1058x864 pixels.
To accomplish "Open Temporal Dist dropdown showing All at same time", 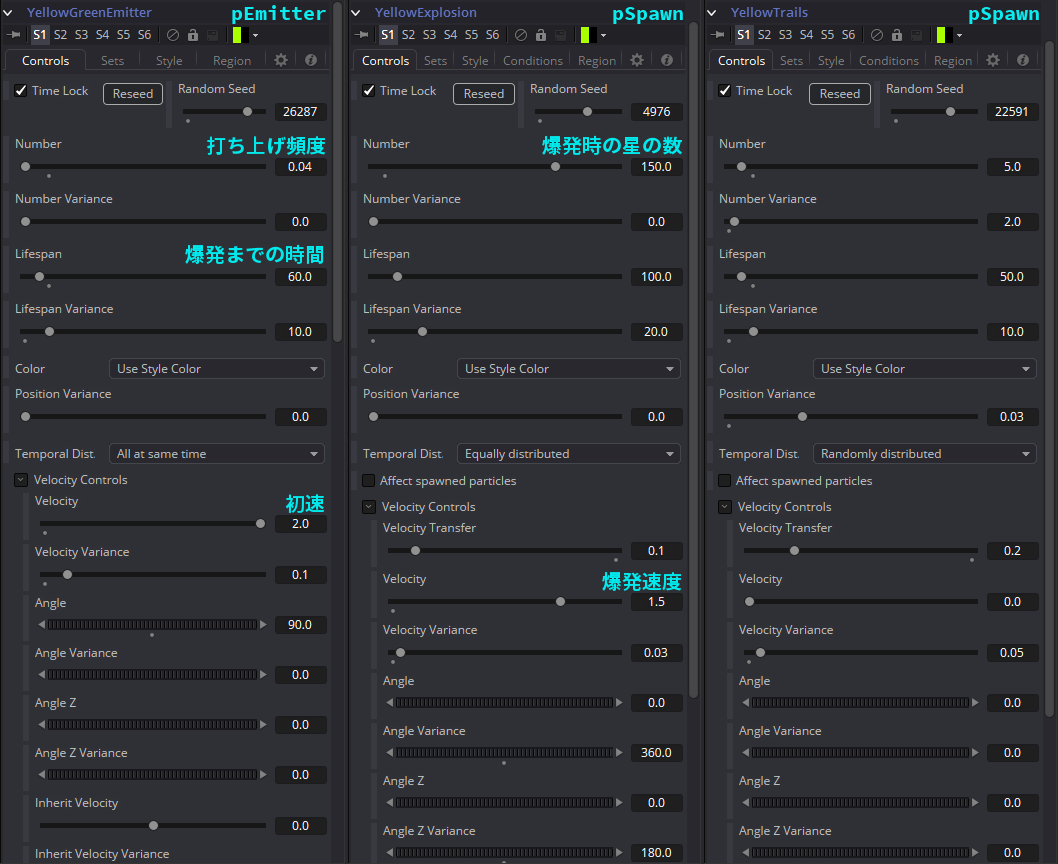I will pos(217,454).
